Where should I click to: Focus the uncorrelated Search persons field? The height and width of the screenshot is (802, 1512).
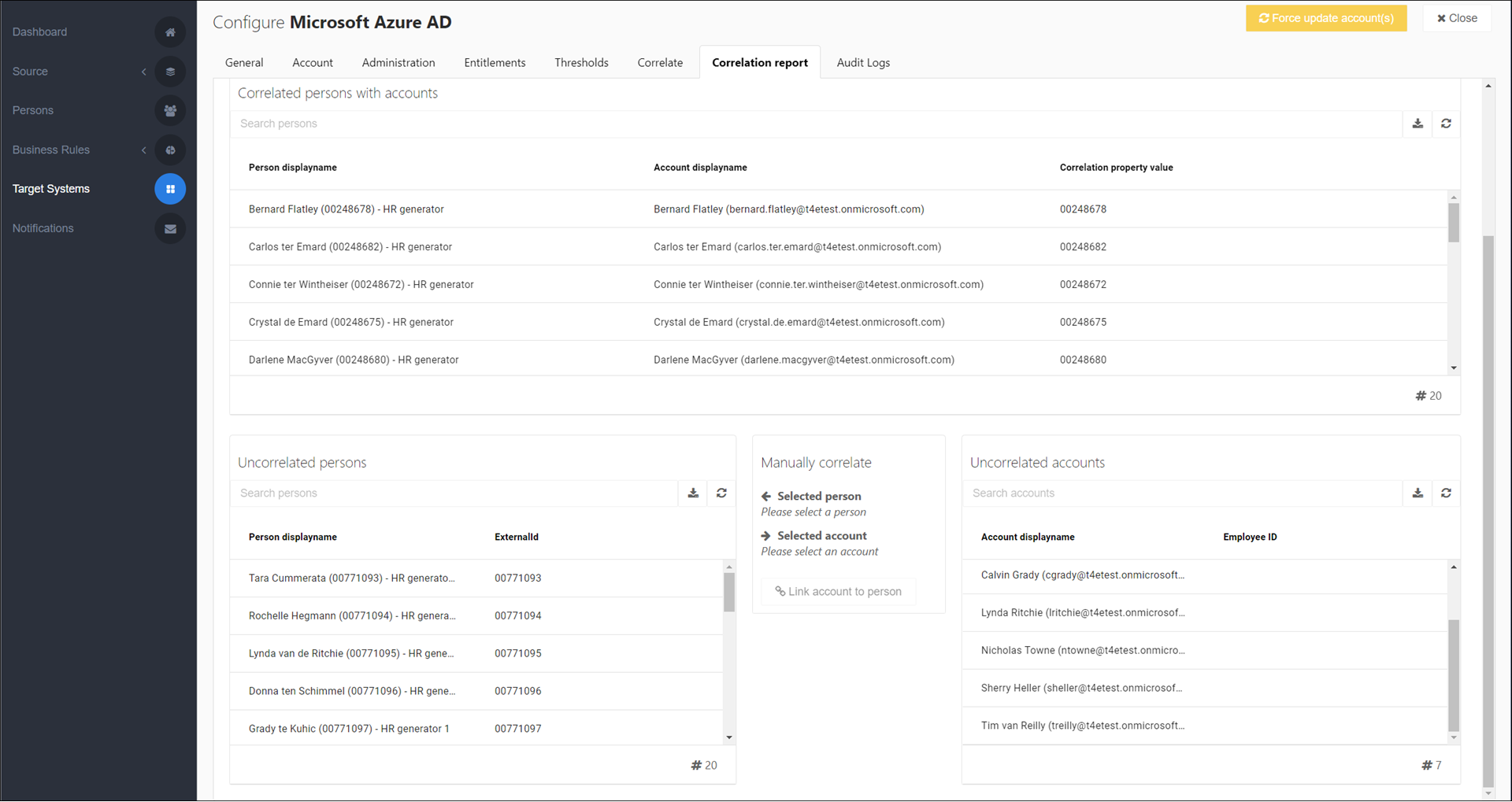454,493
